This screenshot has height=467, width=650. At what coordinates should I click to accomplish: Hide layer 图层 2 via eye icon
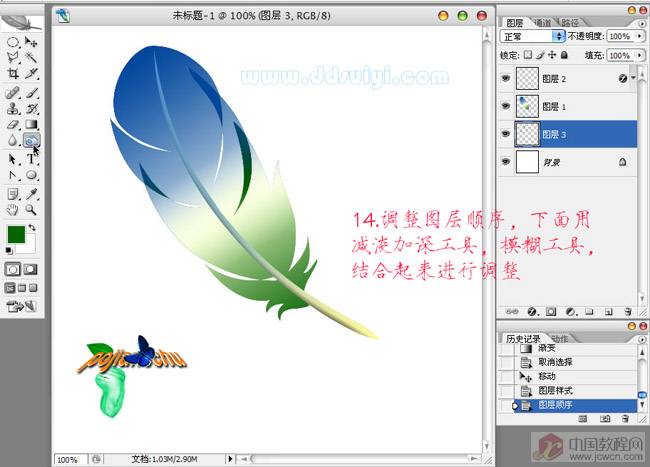click(505, 78)
